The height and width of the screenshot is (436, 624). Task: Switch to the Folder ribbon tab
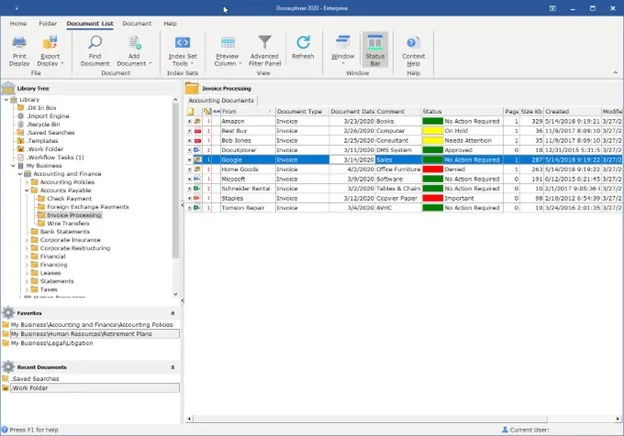(48, 23)
